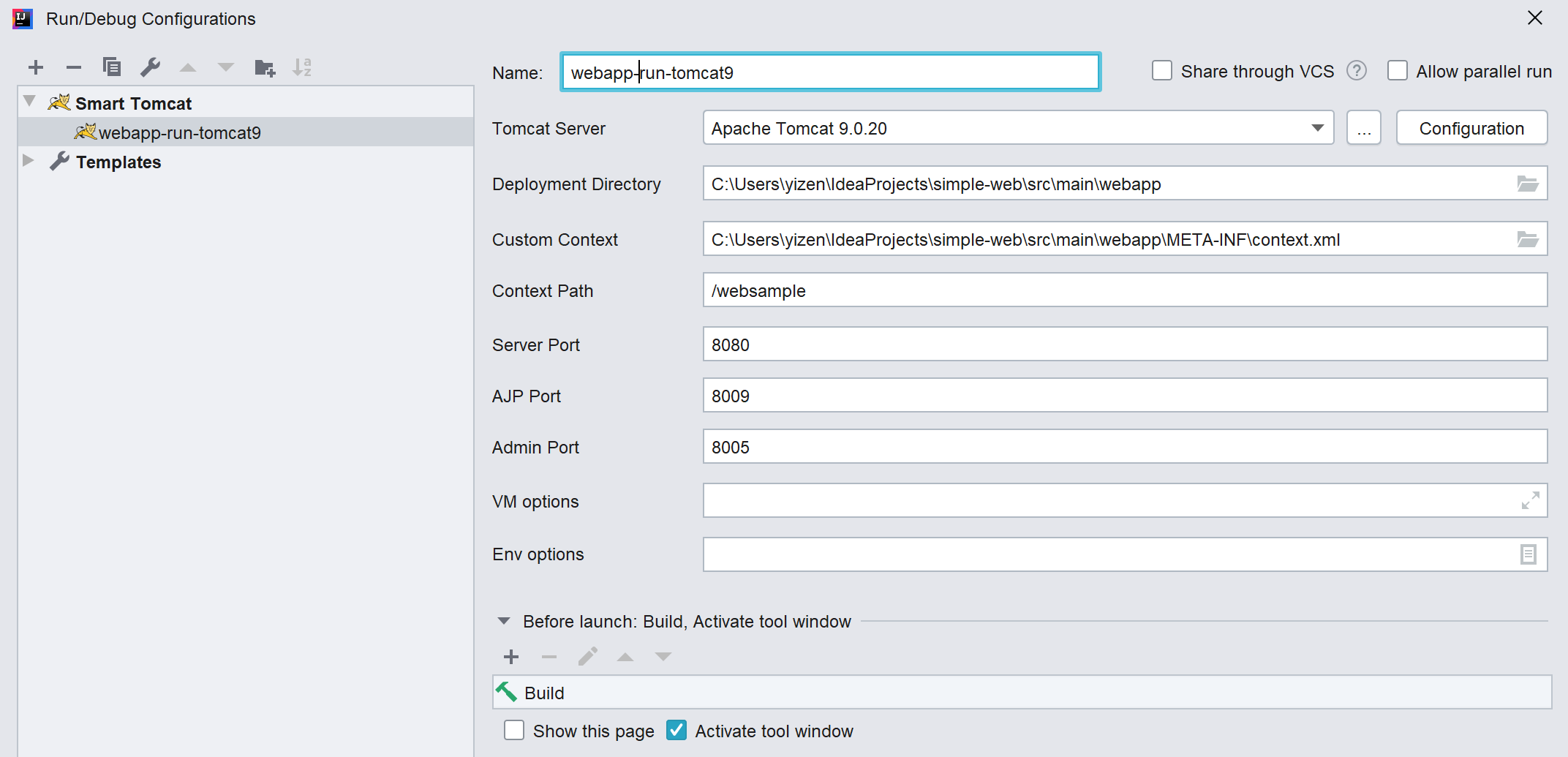Move configuration down in list
The image size is (1568, 757).
pyautogui.click(x=226, y=68)
